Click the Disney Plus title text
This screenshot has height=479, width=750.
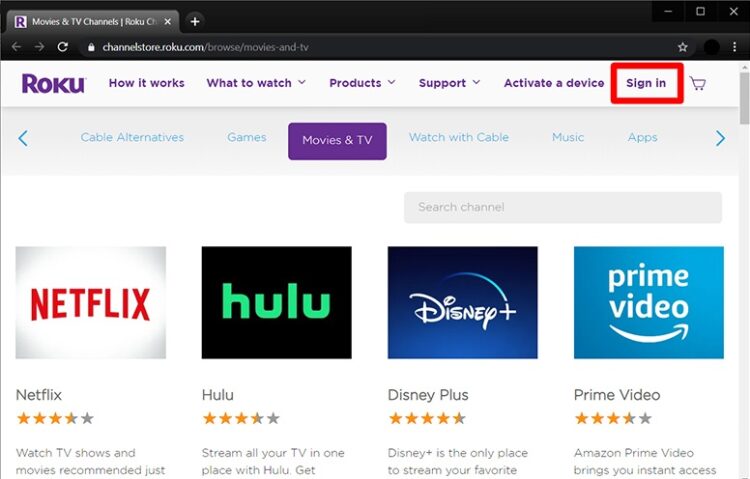click(x=428, y=395)
